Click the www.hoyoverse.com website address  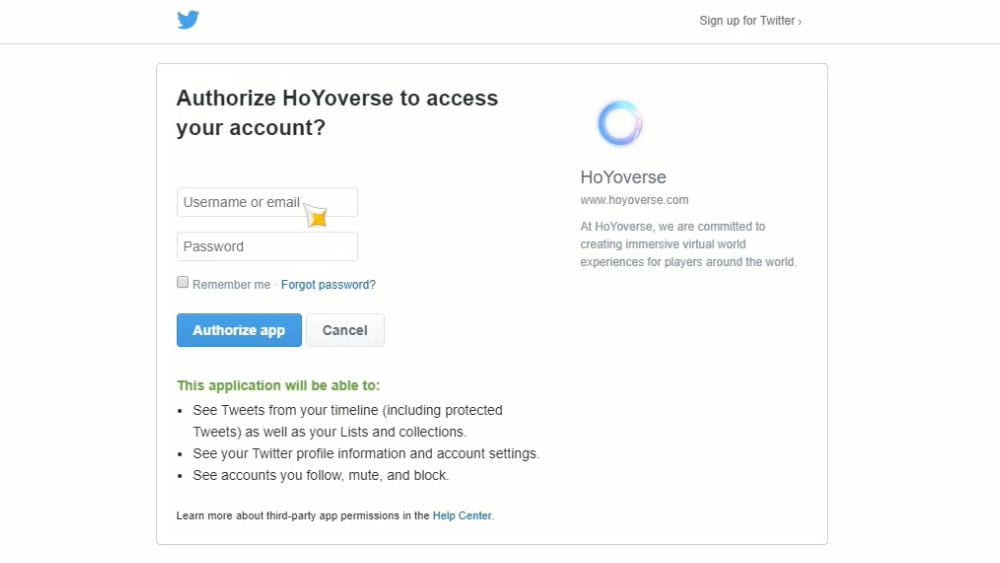pos(634,200)
